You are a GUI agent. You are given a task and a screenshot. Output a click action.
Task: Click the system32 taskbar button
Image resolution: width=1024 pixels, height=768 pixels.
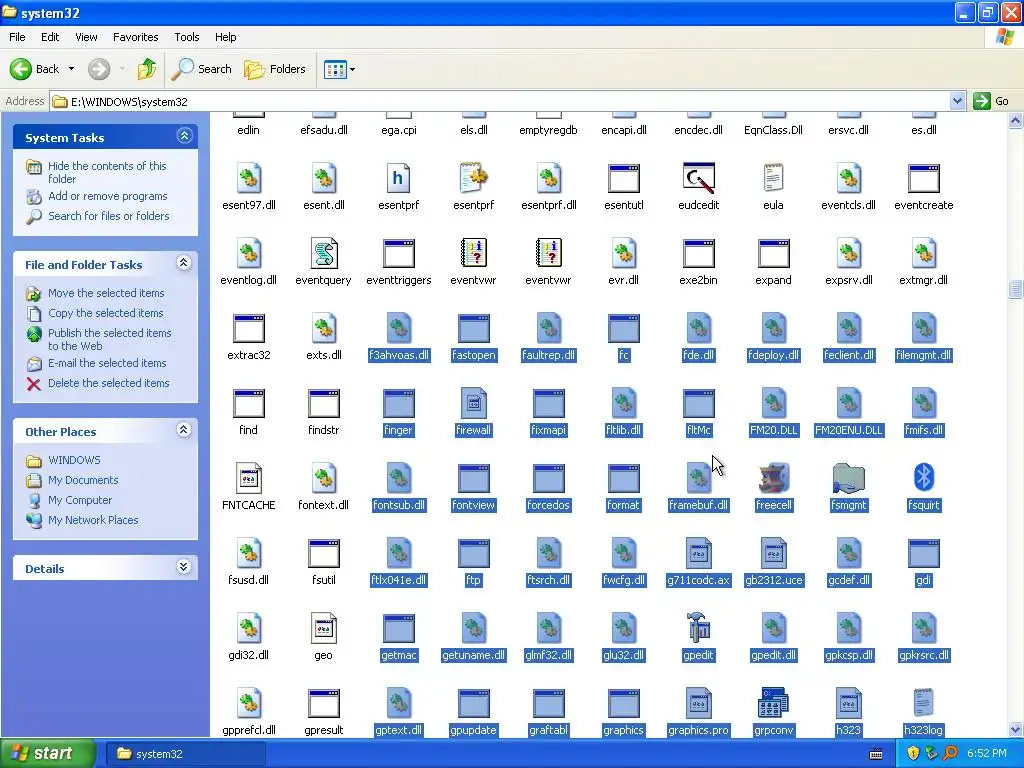click(x=184, y=754)
